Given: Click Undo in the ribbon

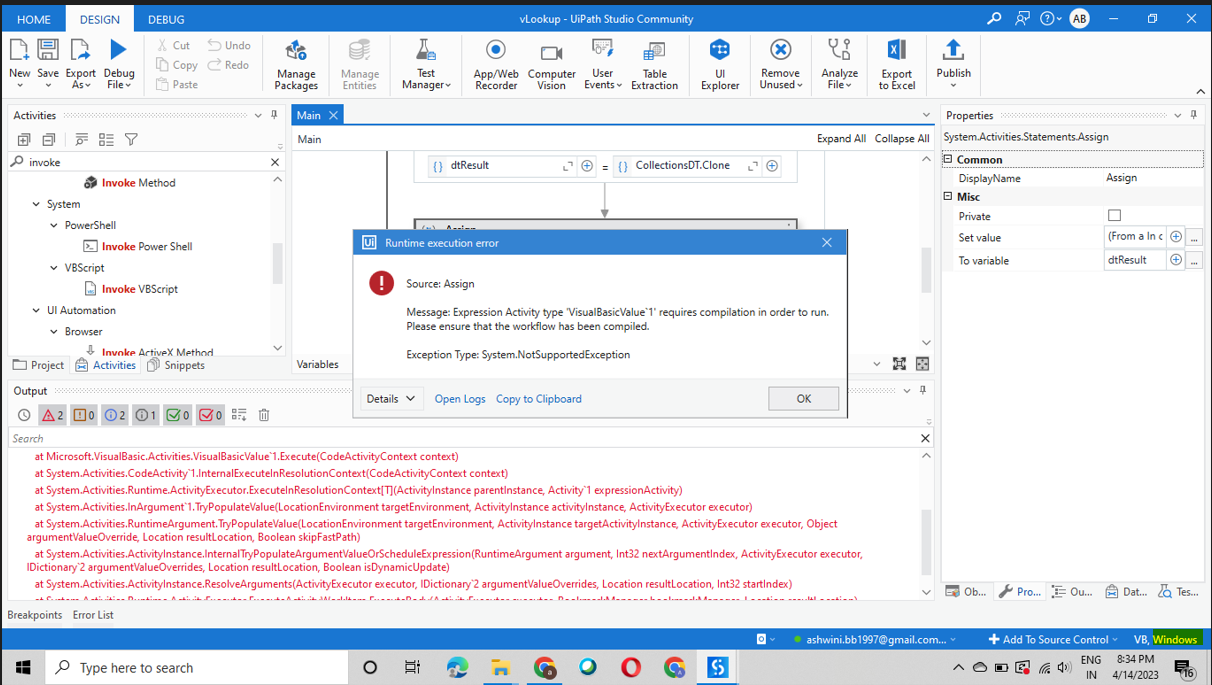Looking at the screenshot, I should [229, 45].
